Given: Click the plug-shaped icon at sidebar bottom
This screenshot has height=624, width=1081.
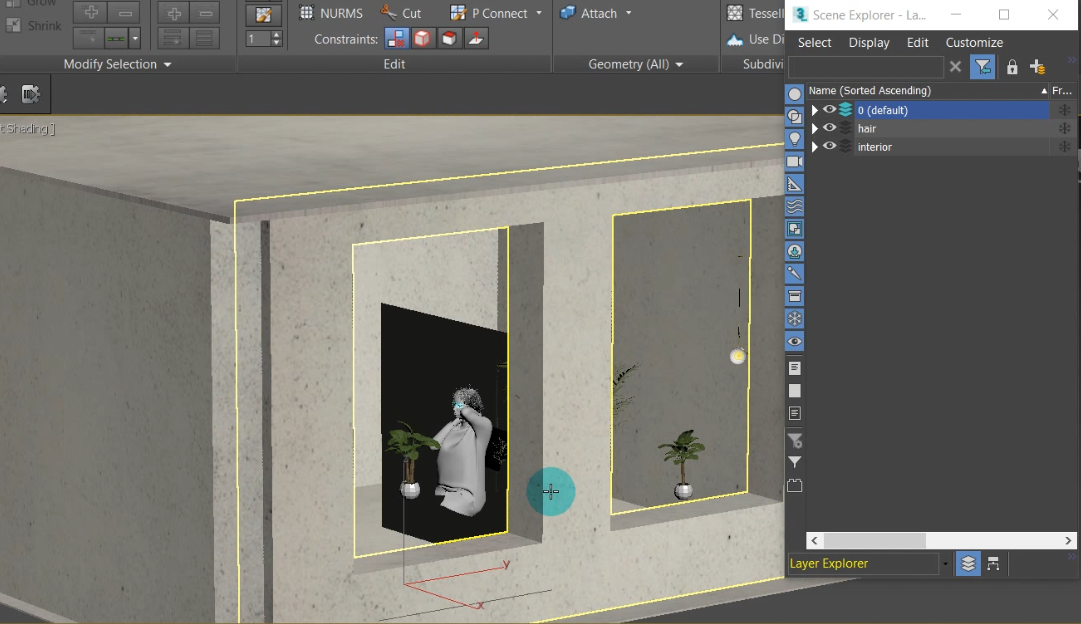Looking at the screenshot, I should (794, 485).
